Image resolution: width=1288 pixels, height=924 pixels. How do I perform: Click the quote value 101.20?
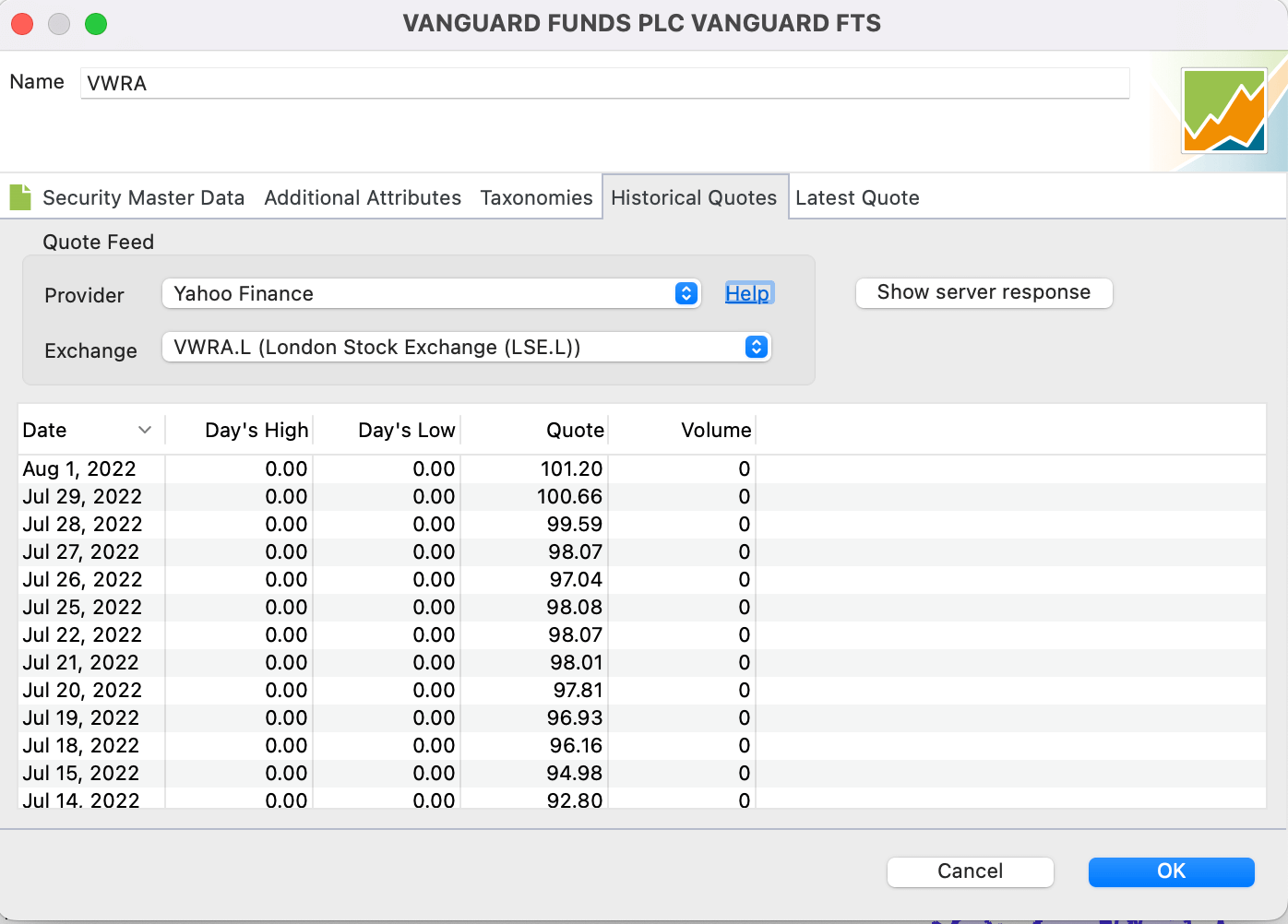click(x=571, y=468)
